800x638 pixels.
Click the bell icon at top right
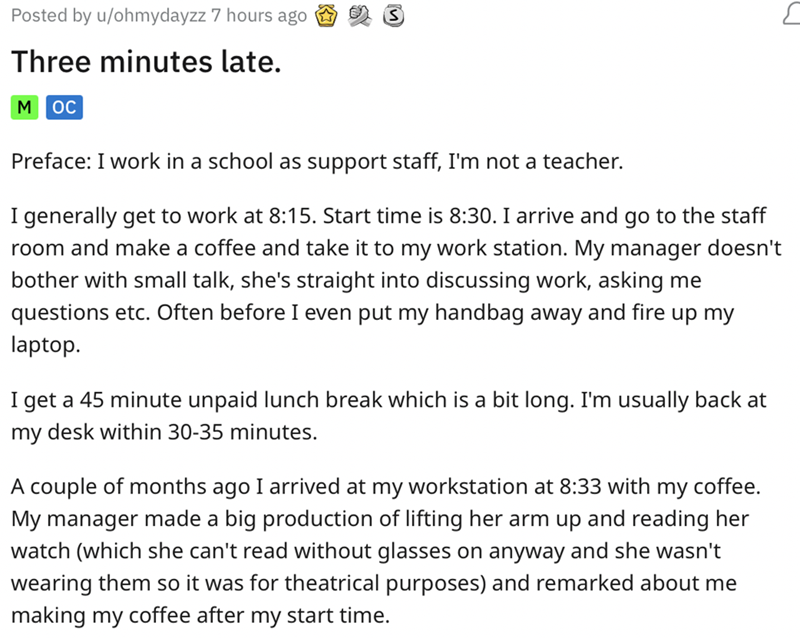[x=791, y=15]
